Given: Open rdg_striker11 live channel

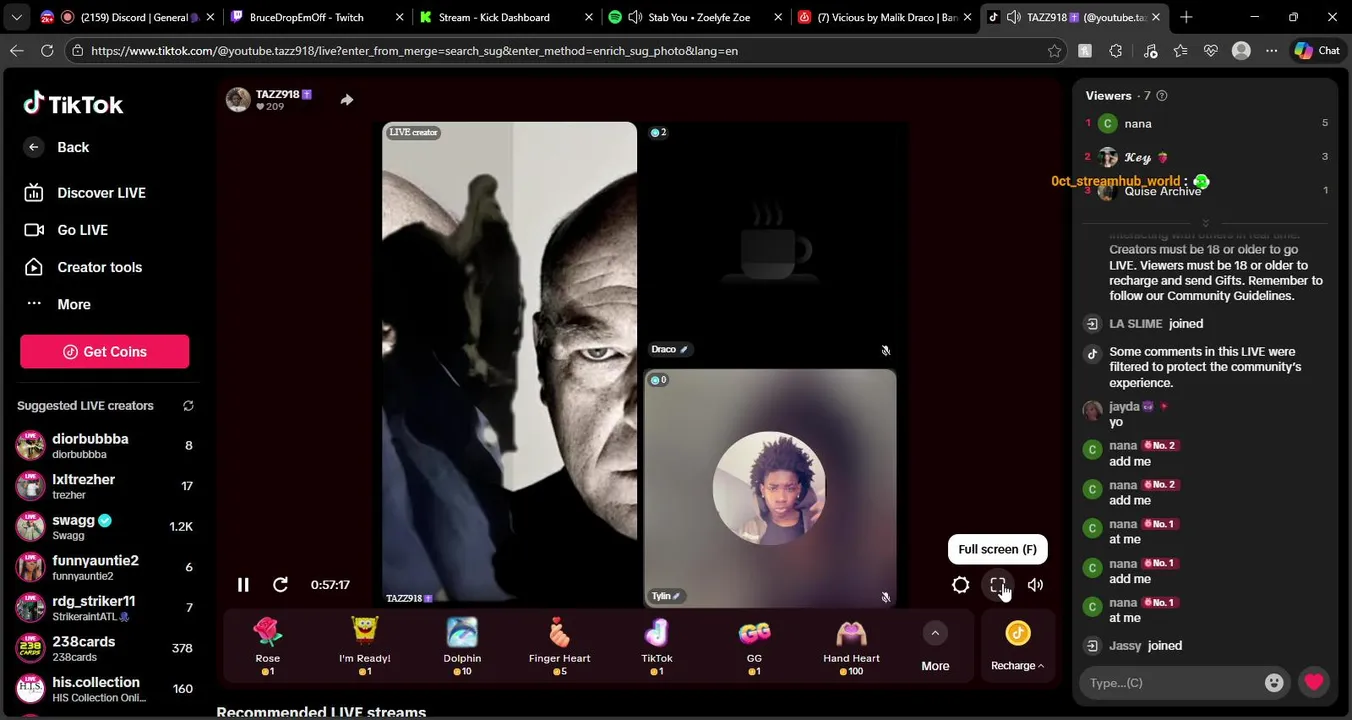Looking at the screenshot, I should click(x=104, y=608).
